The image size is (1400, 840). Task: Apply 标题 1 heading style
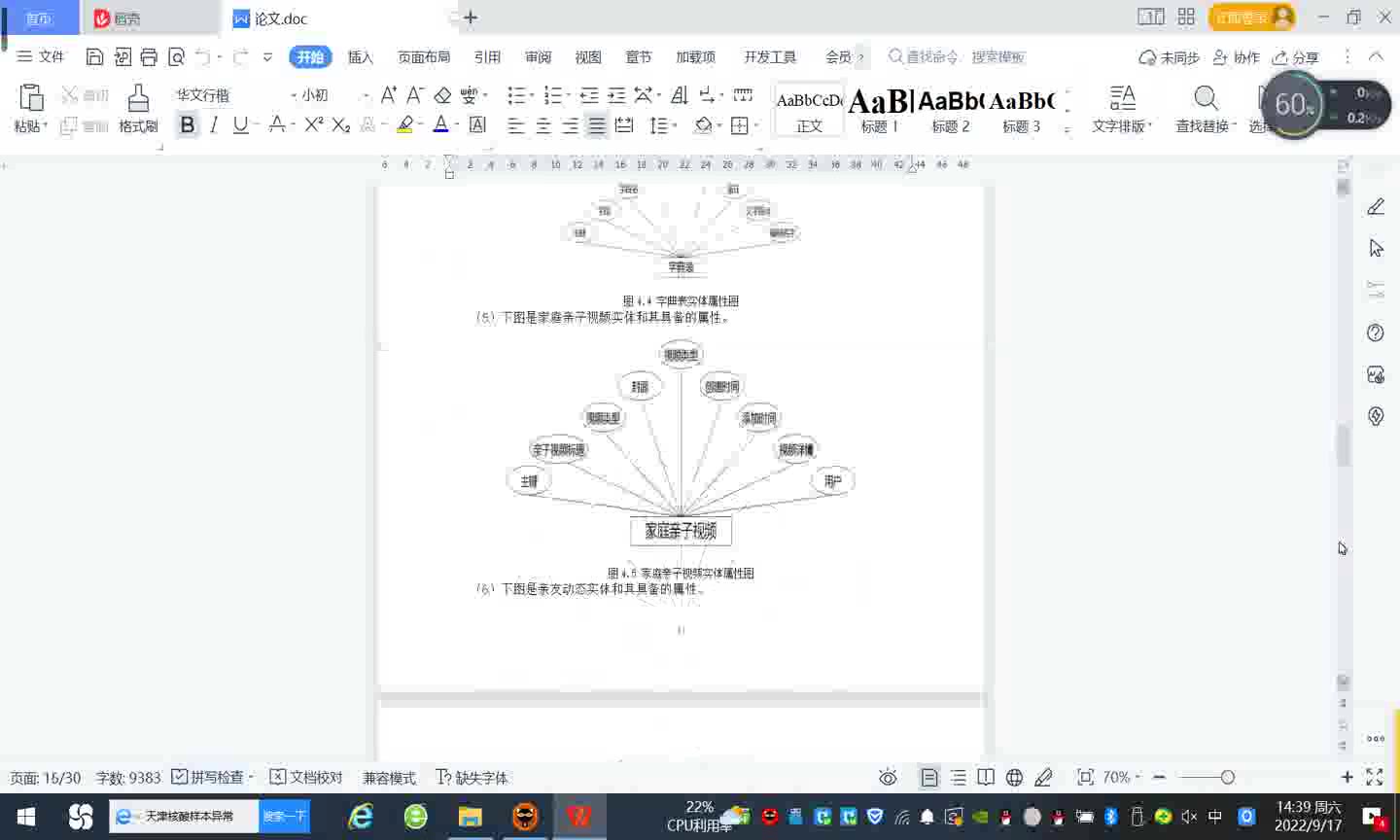[880, 110]
